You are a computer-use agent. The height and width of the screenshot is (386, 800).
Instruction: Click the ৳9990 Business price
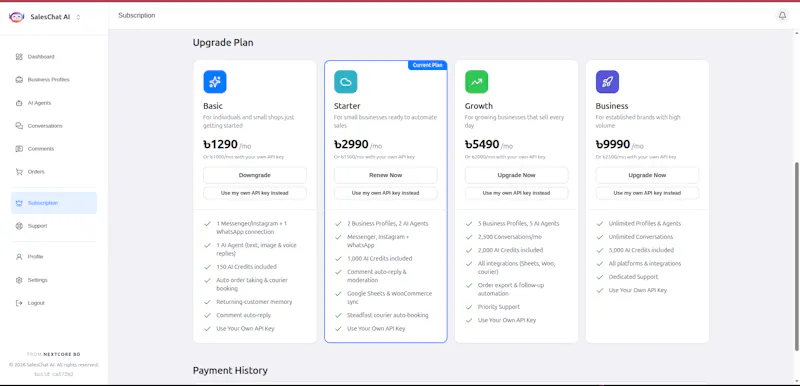point(613,145)
